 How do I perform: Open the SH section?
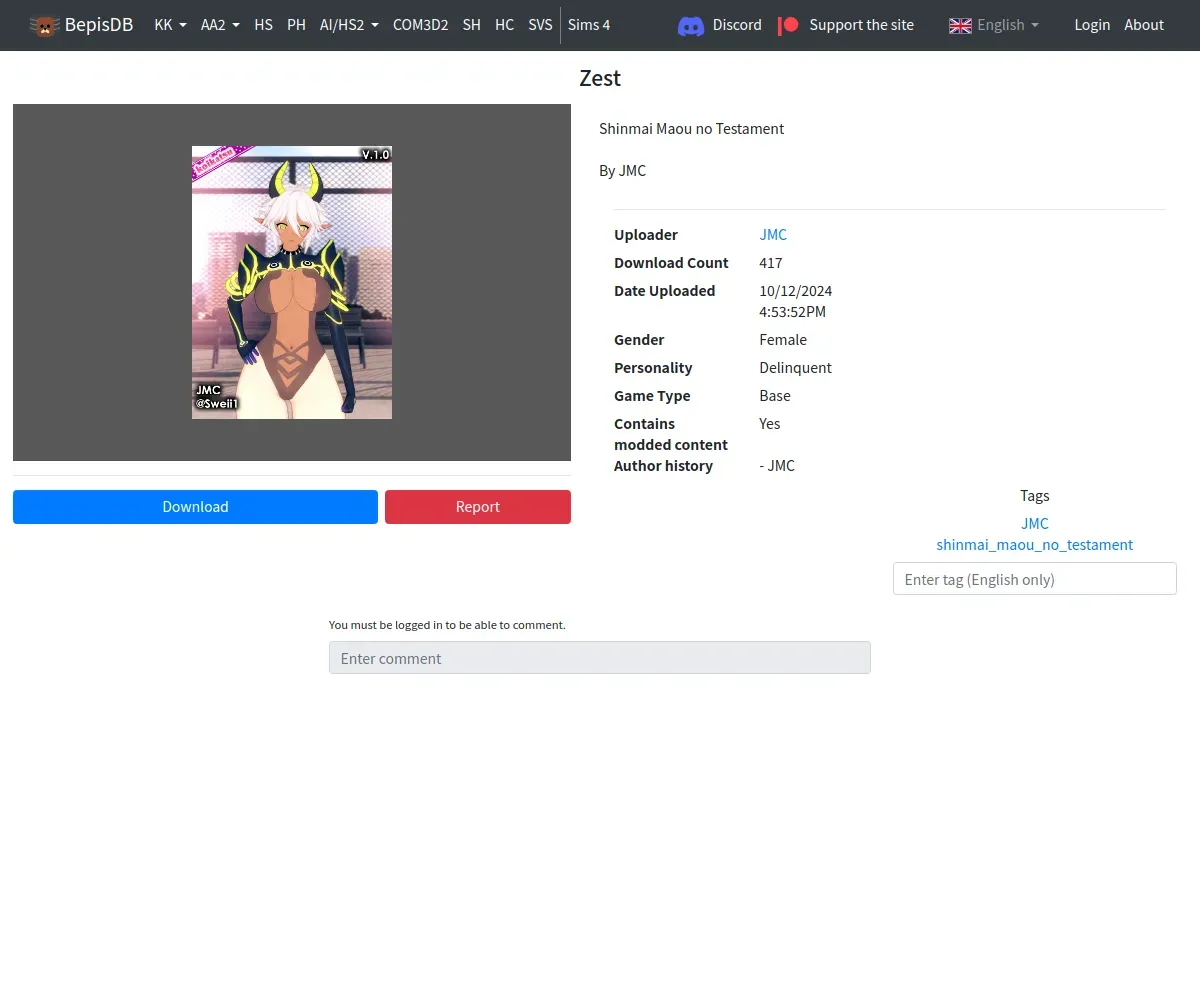tap(472, 25)
